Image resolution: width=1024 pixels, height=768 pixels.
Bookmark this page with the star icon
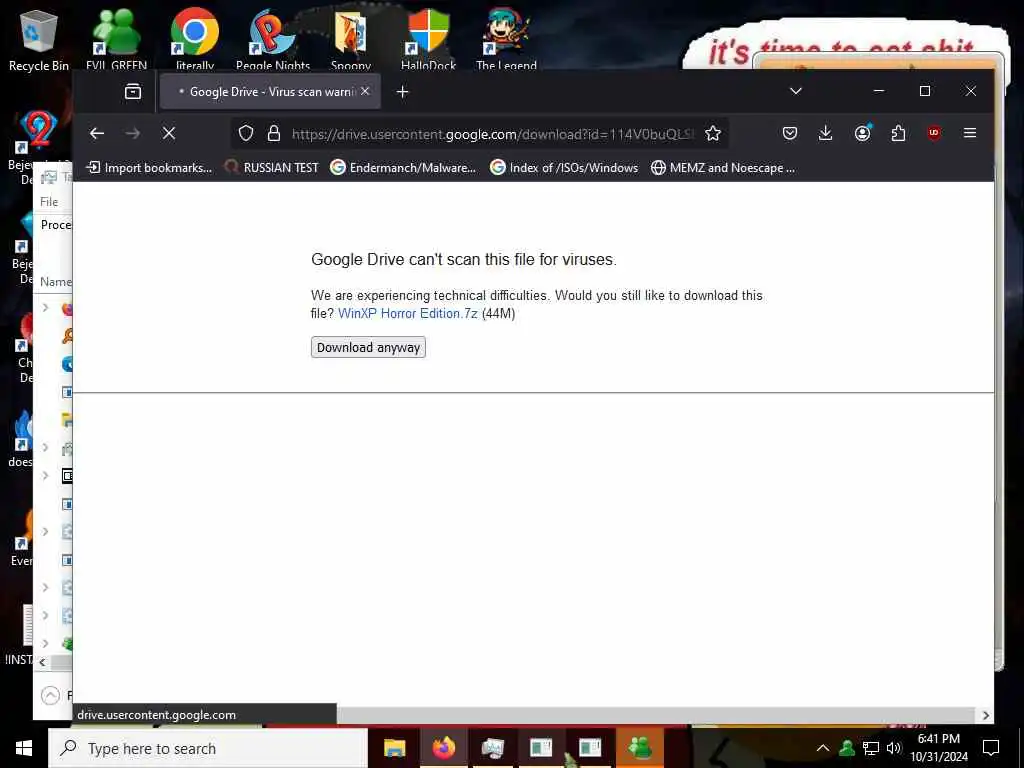(x=713, y=134)
